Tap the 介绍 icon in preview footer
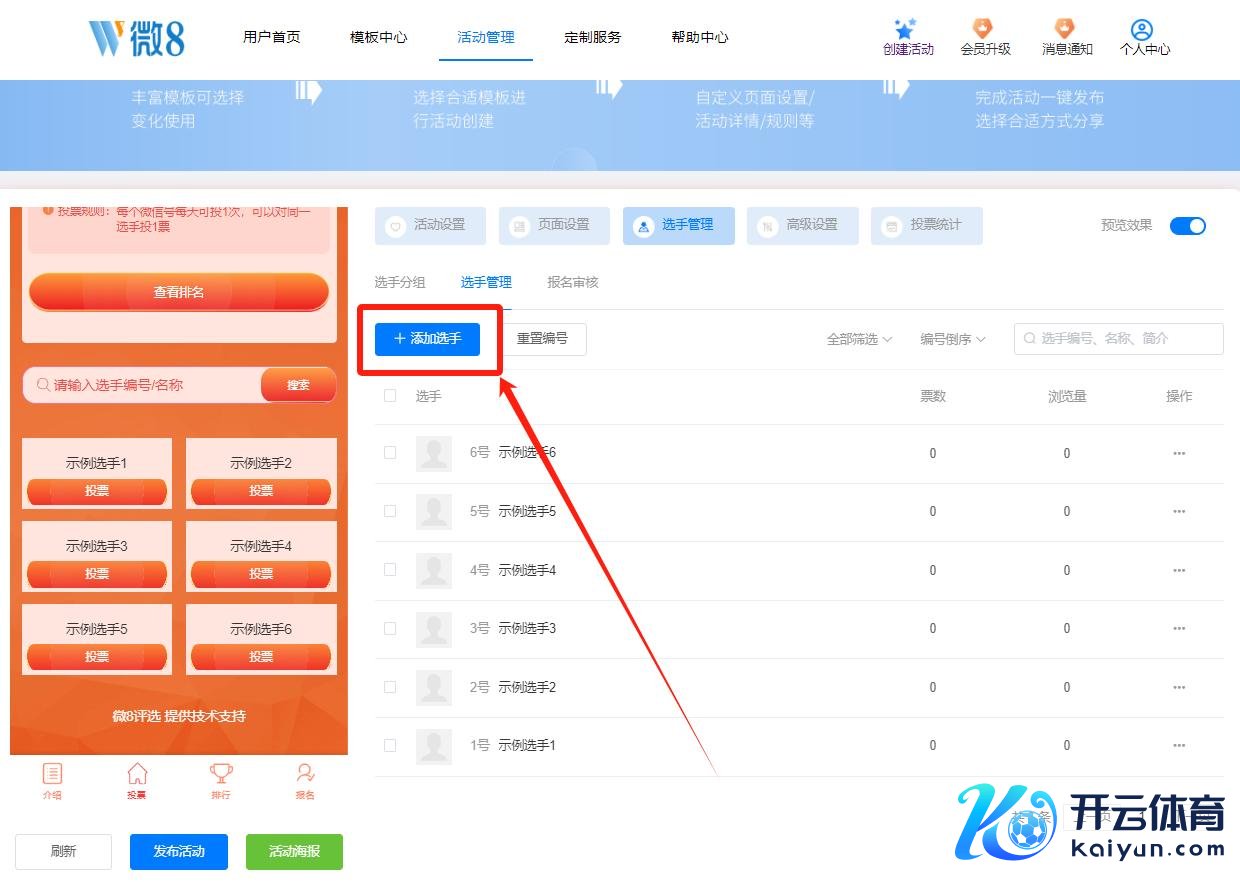 pyautogui.click(x=52, y=774)
